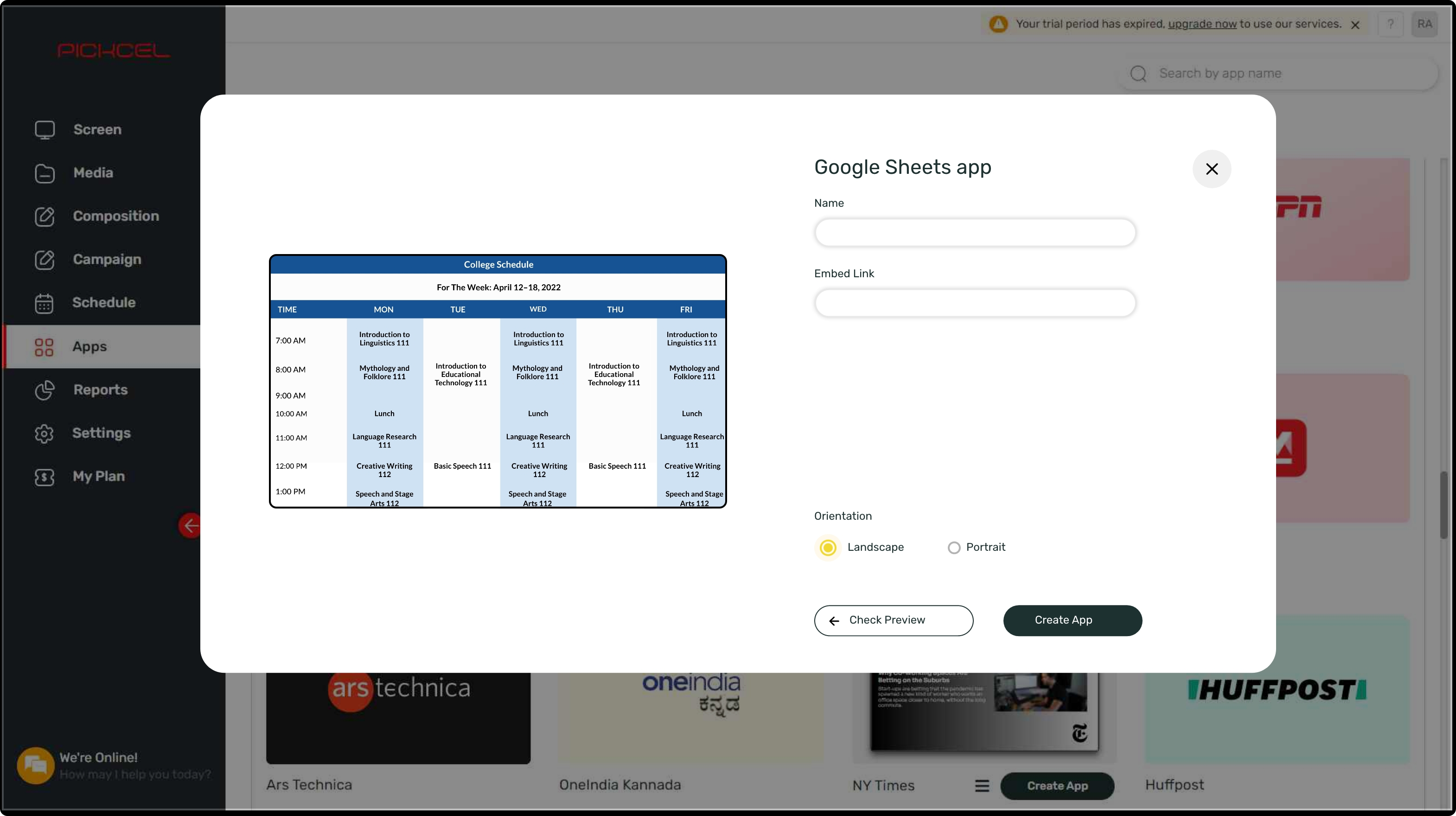
Task: Click the Reports icon in sidebar
Action: [x=44, y=390]
